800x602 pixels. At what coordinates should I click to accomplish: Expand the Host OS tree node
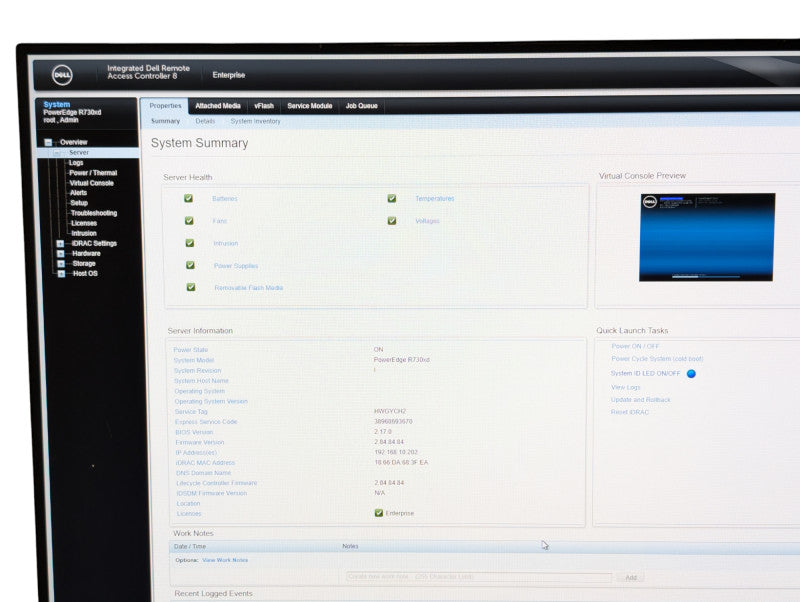click(x=61, y=273)
